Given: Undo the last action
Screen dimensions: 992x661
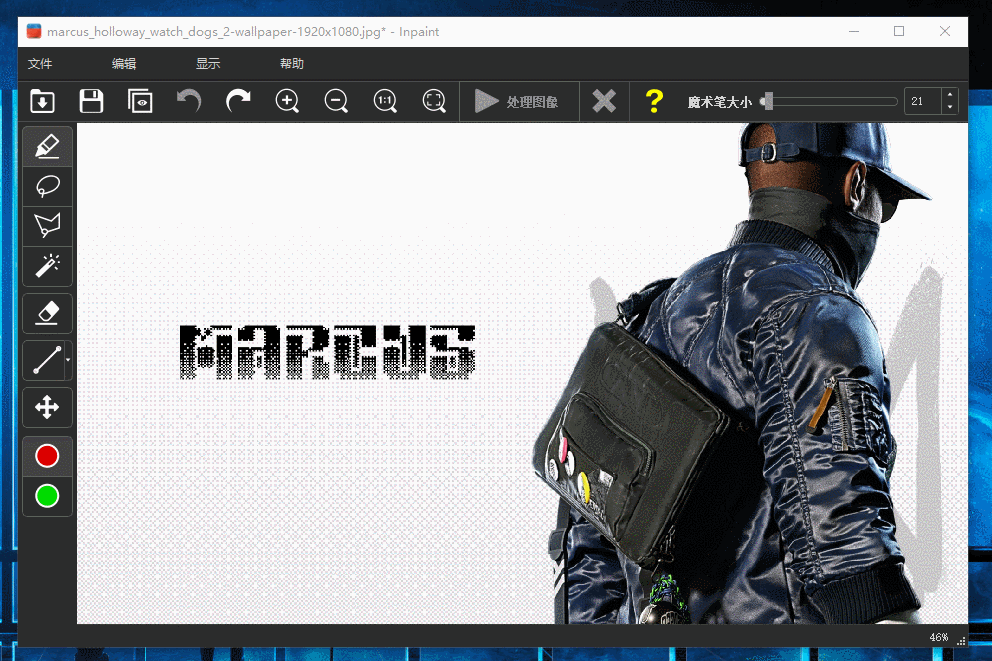Looking at the screenshot, I should click(189, 101).
